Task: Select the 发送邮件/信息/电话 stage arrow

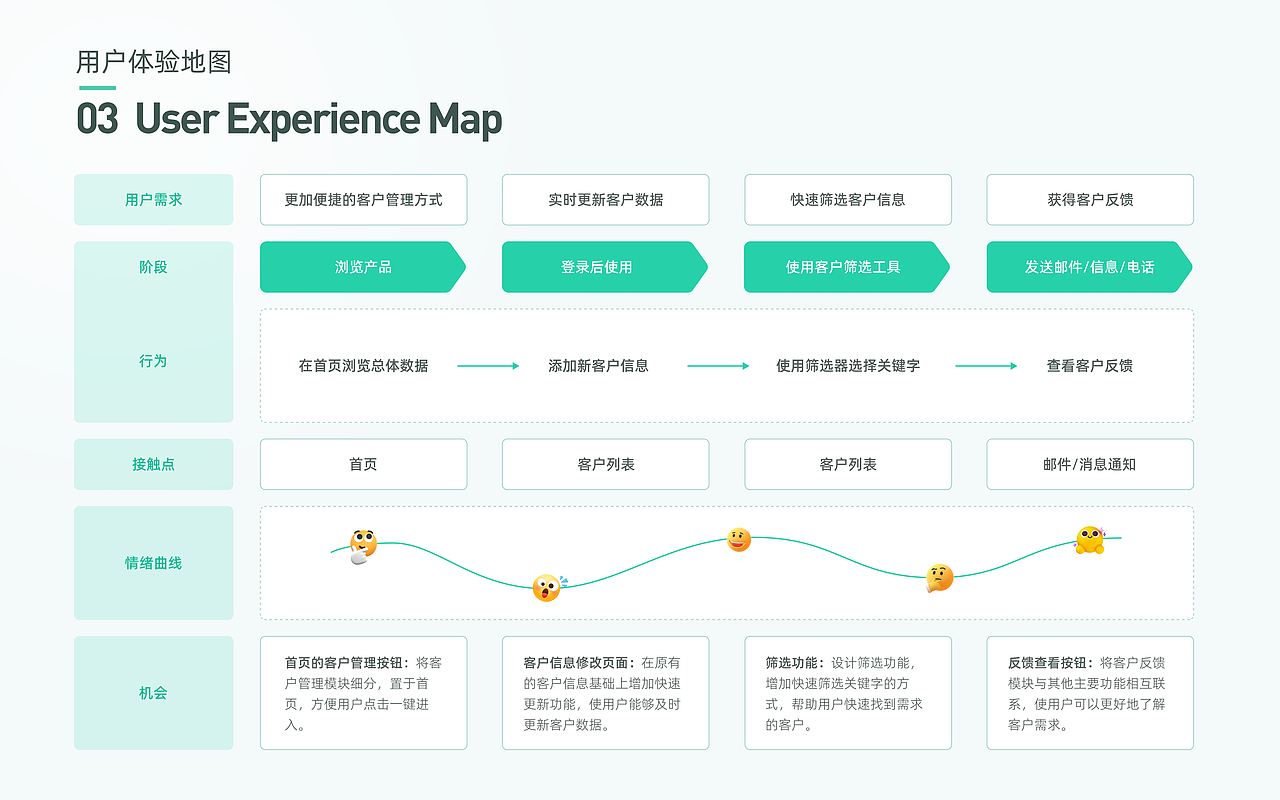Action: point(1090,267)
